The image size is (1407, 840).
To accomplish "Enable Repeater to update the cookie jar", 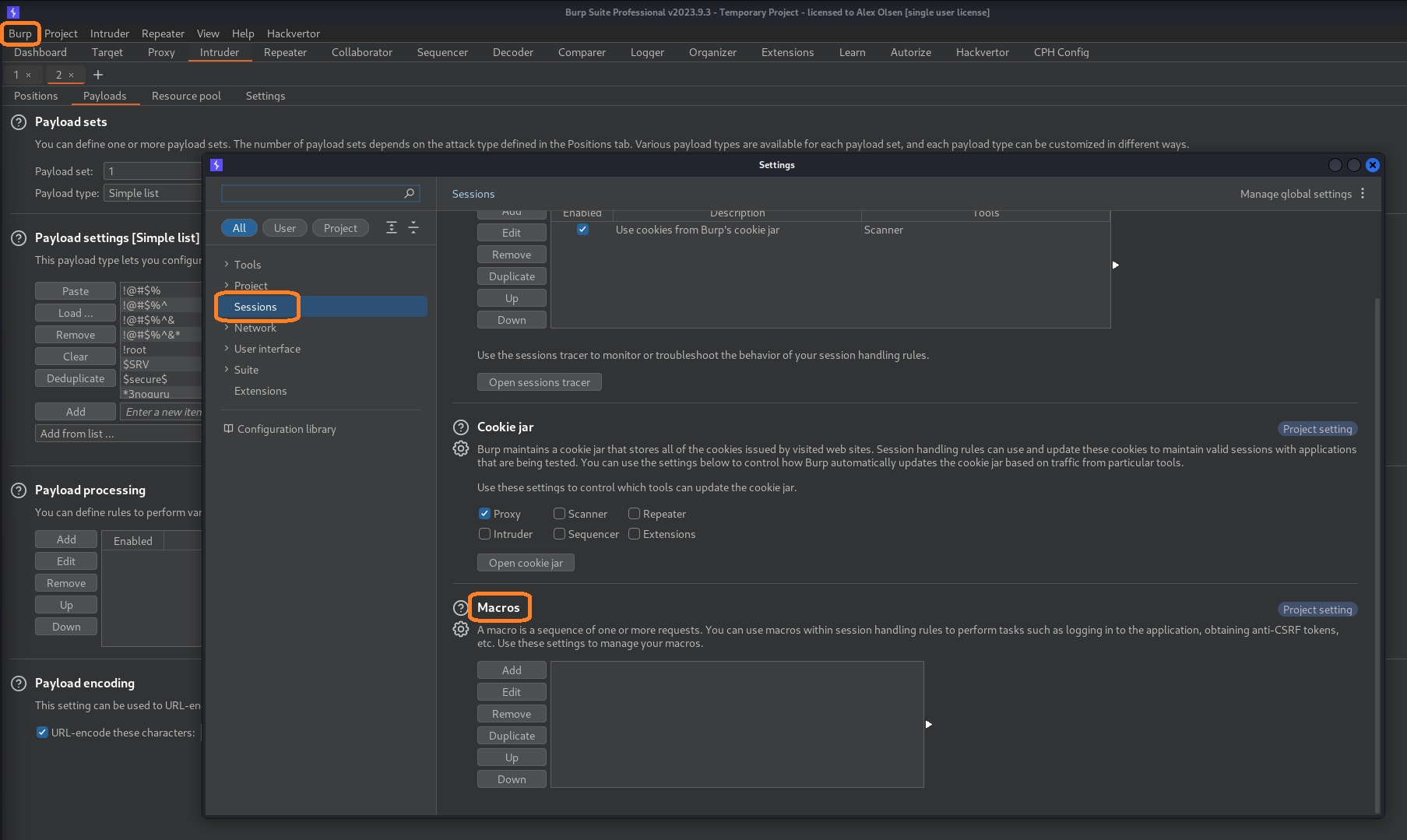I will (x=634, y=514).
